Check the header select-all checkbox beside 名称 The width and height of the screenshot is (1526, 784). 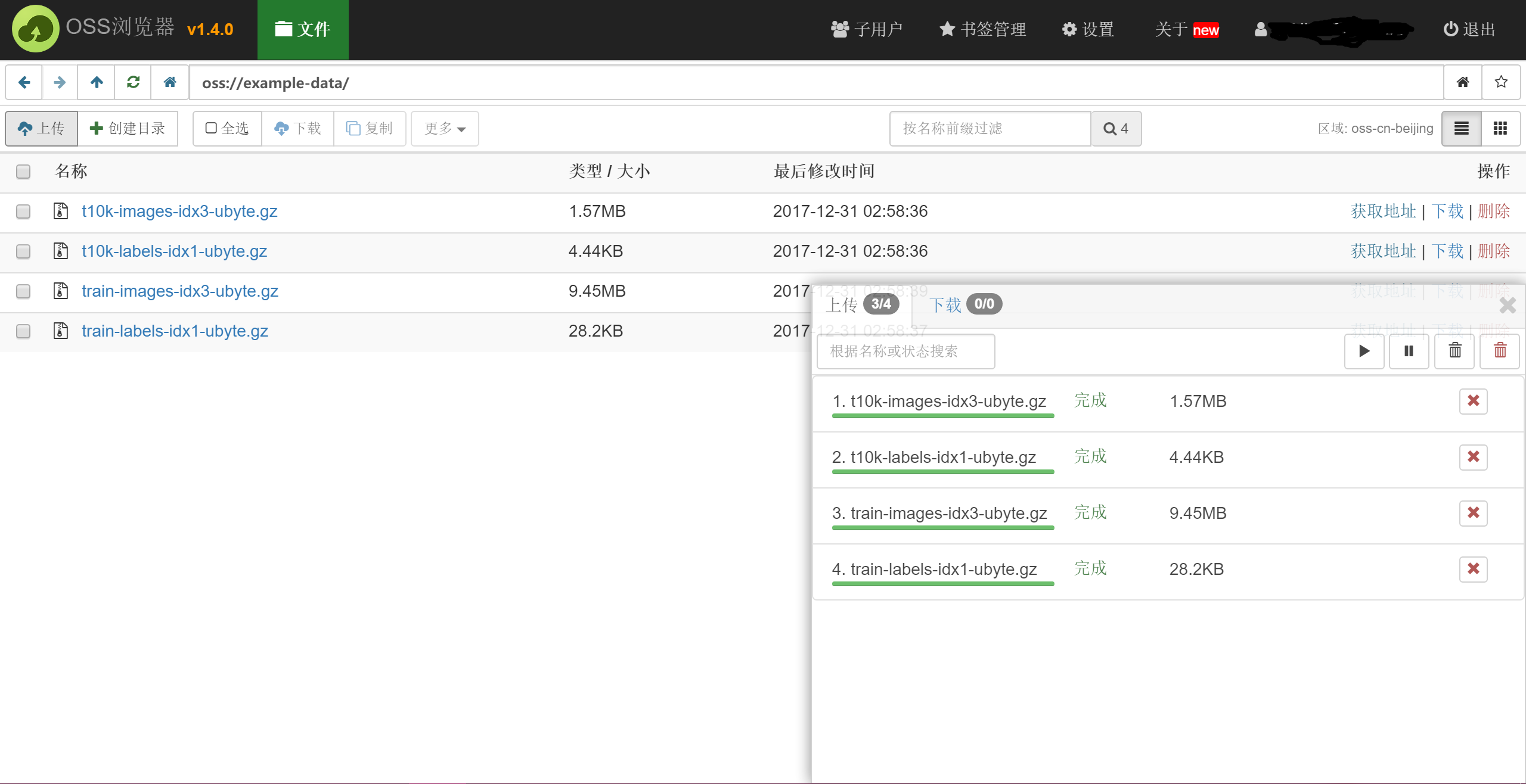tap(23, 172)
